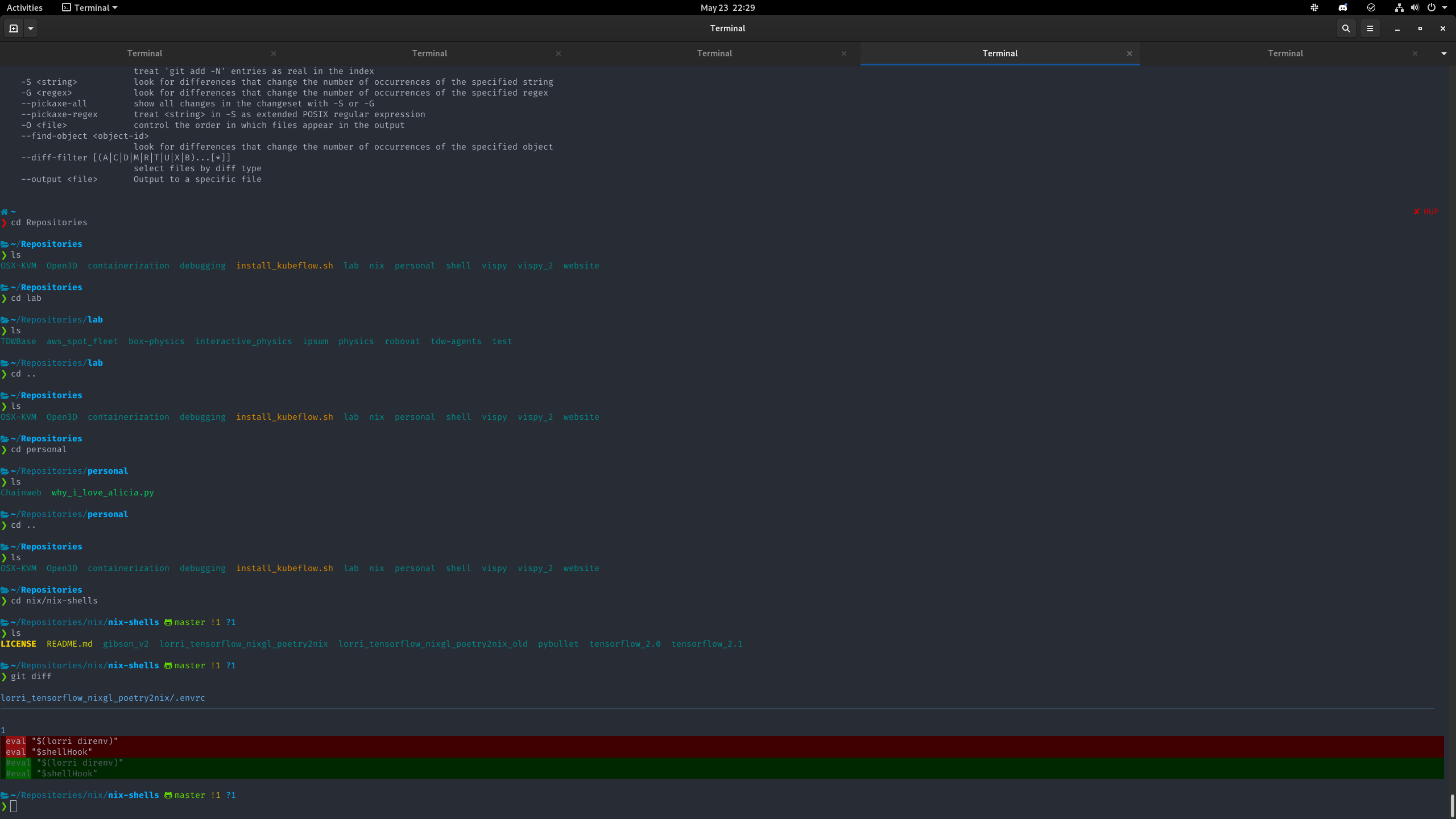
Task: Switch to the first Terminal tab
Action: pyautogui.click(x=145, y=53)
